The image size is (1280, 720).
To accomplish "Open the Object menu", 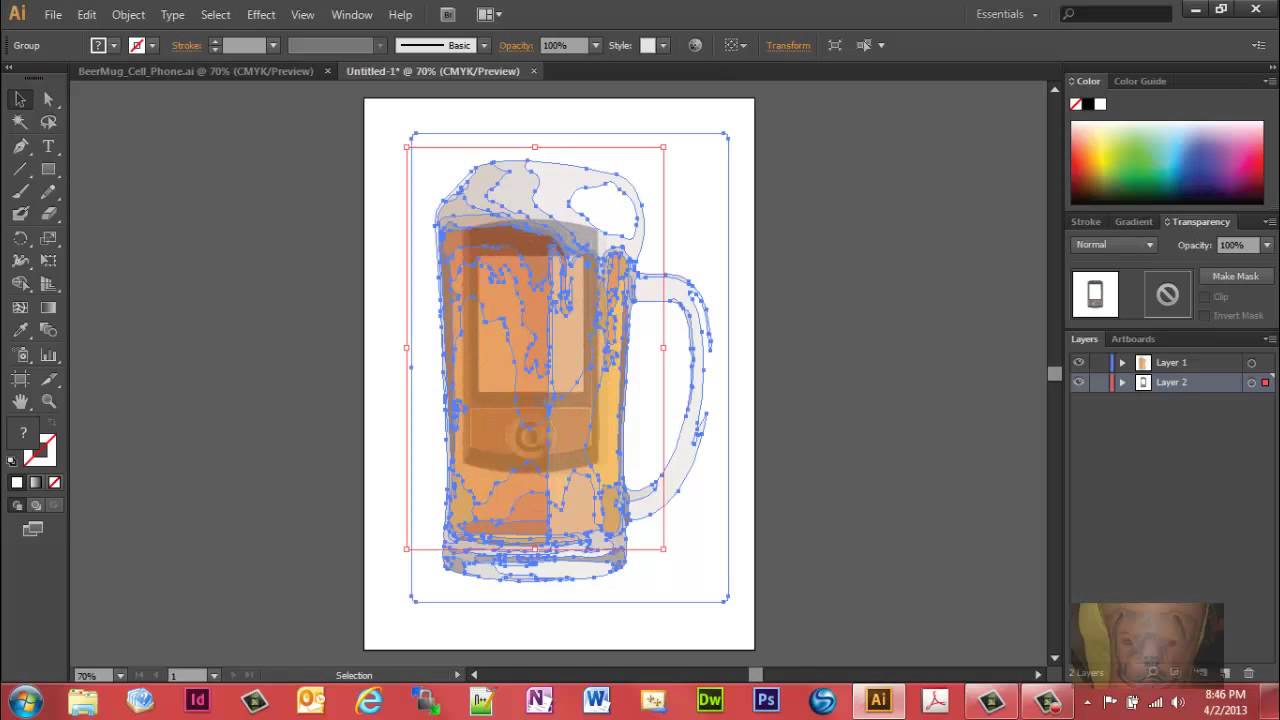I will tap(128, 15).
